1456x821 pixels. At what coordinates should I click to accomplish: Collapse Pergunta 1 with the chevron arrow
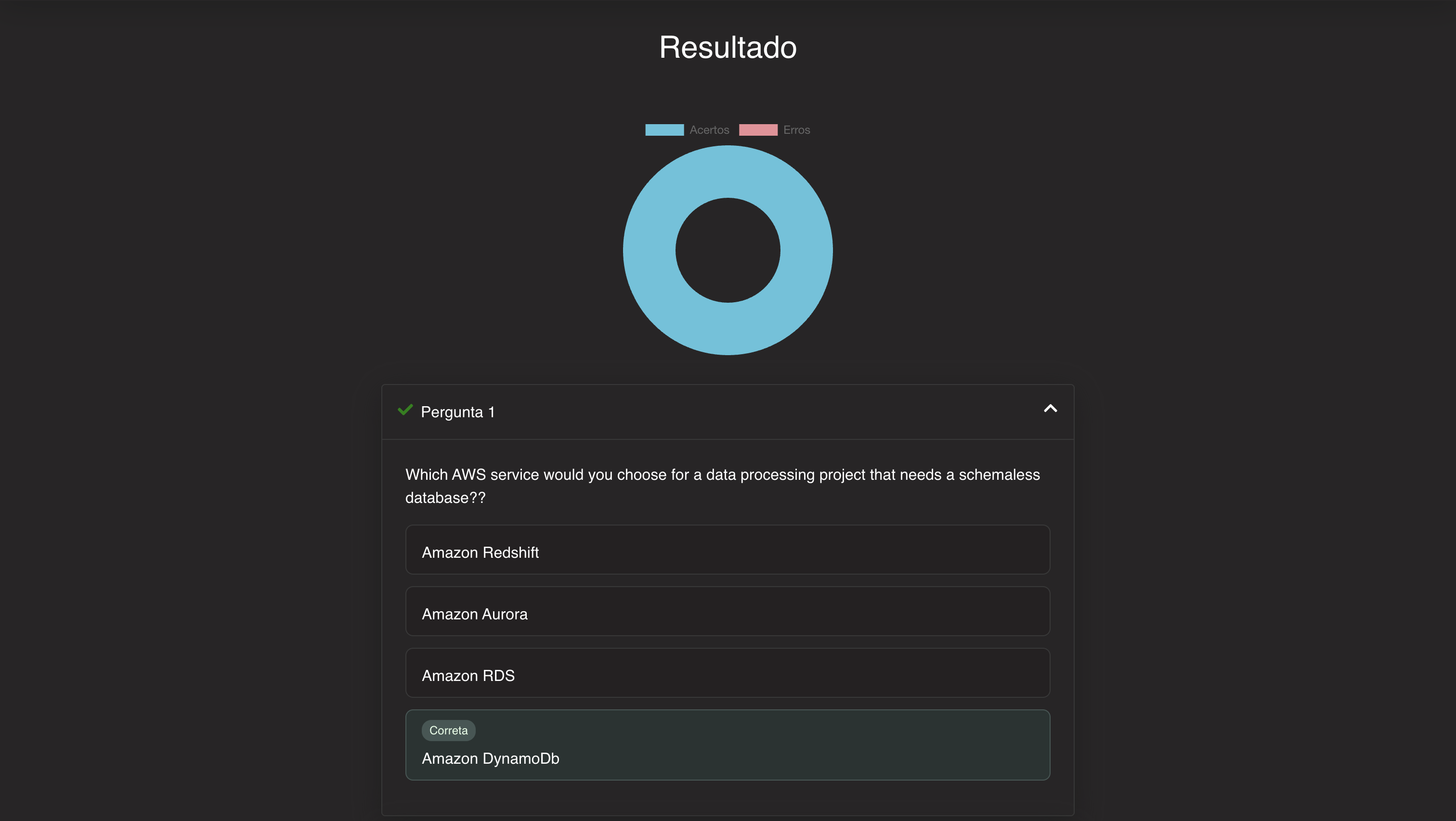coord(1050,409)
